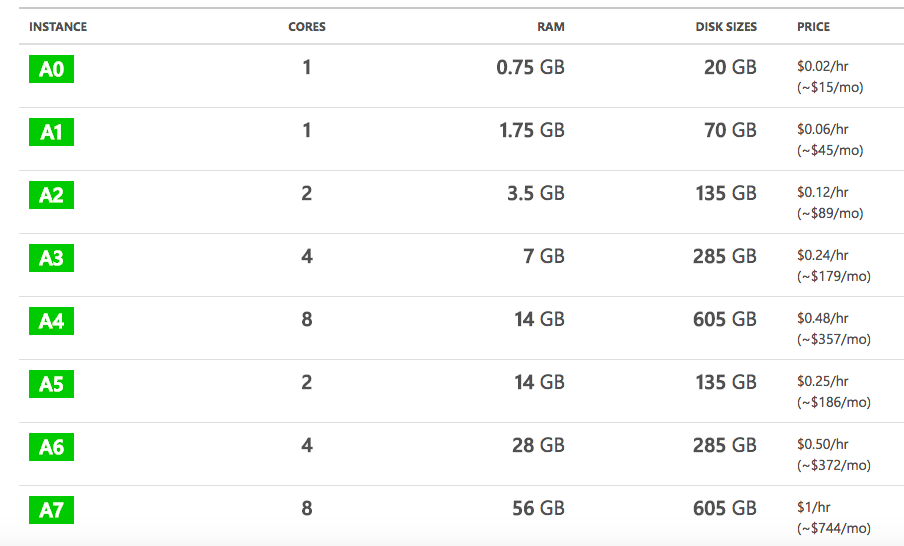Choose the A6 instance badge

[x=51, y=447]
